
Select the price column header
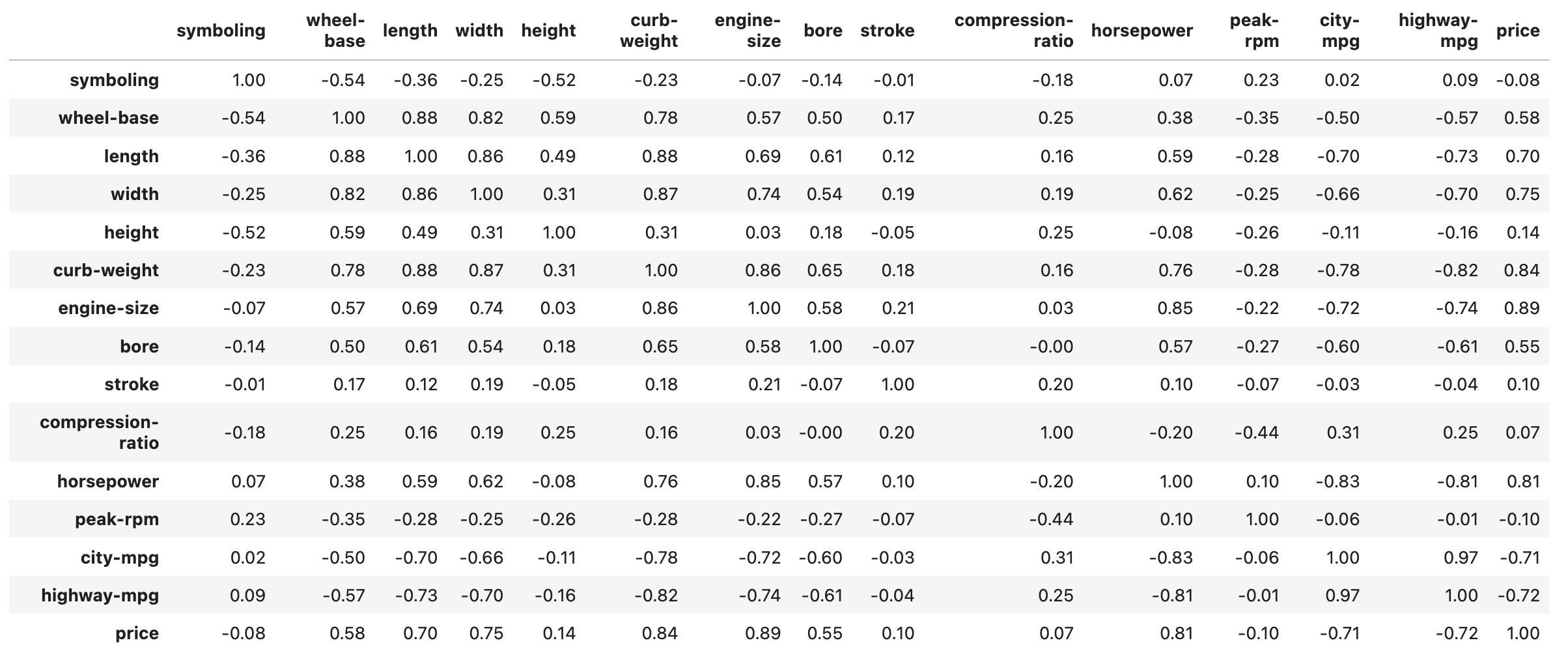(x=1517, y=31)
